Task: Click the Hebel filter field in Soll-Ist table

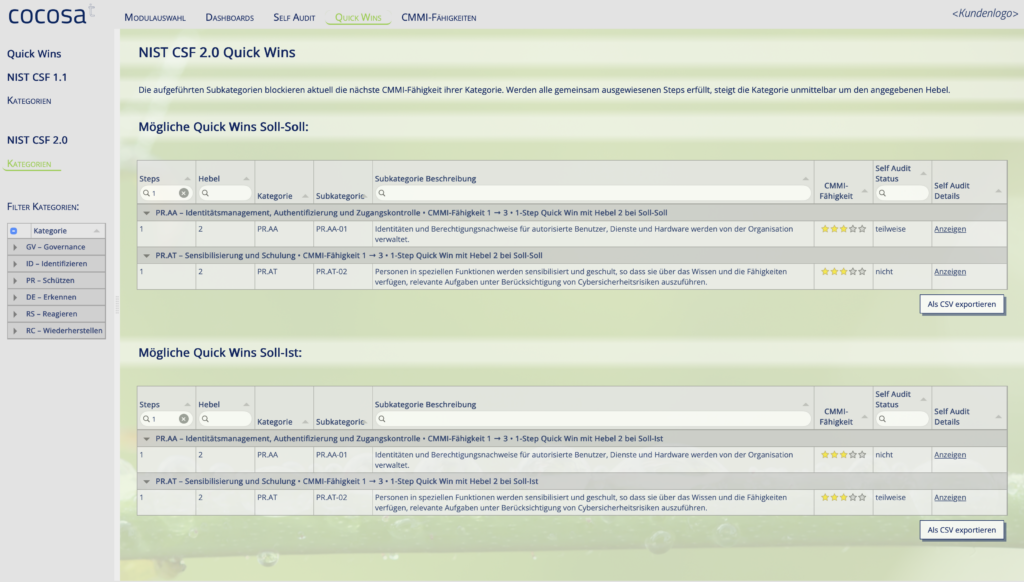Action: point(224,419)
